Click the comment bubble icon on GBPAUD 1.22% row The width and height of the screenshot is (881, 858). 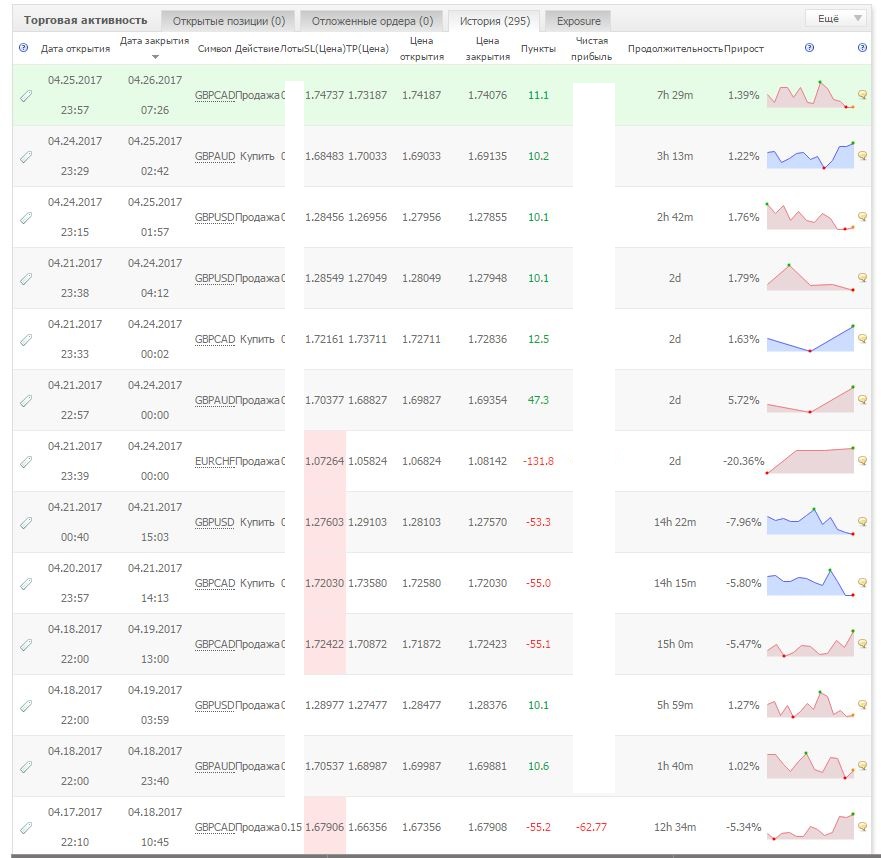click(862, 156)
